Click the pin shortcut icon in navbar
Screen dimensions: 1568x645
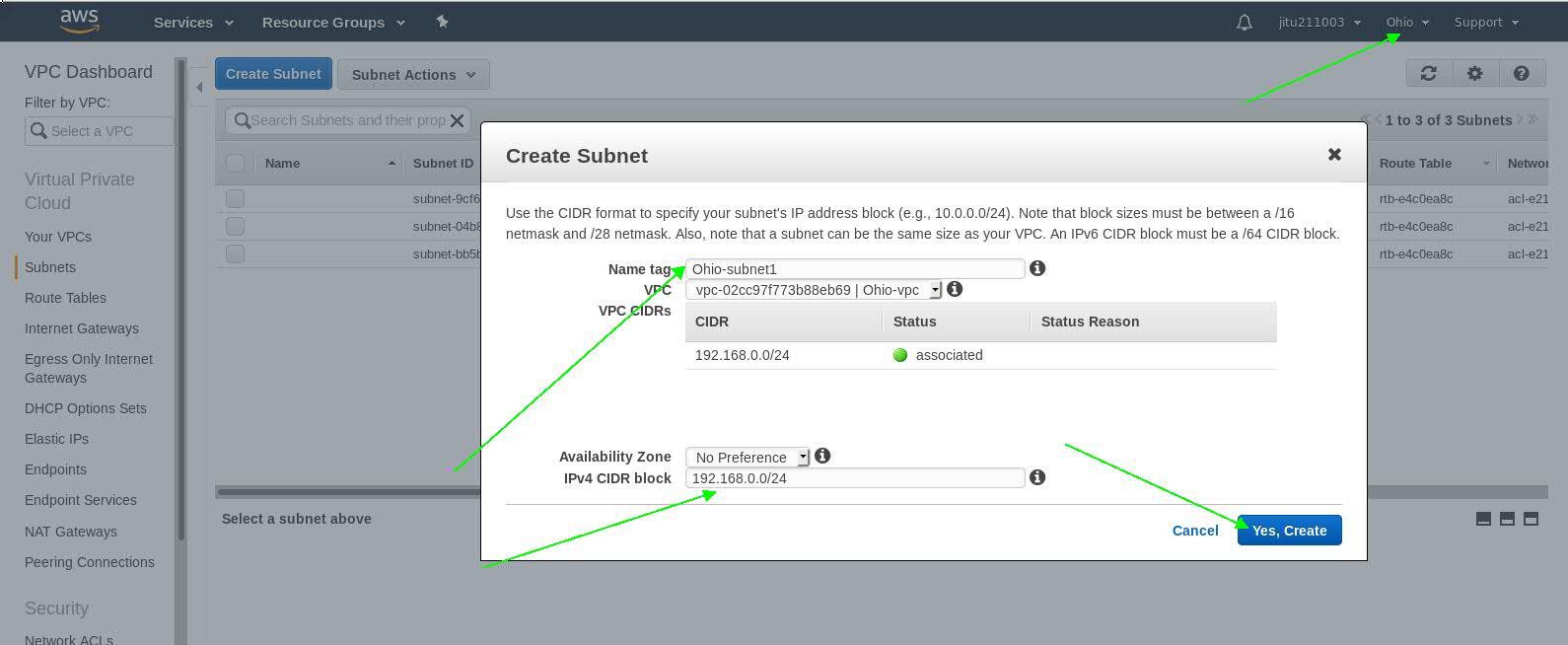[x=442, y=22]
